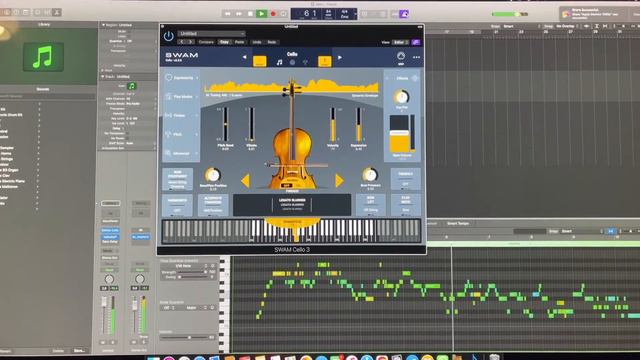Select next SWAM instrument with right arrow
This screenshot has width=640, height=360.
pos(340,58)
